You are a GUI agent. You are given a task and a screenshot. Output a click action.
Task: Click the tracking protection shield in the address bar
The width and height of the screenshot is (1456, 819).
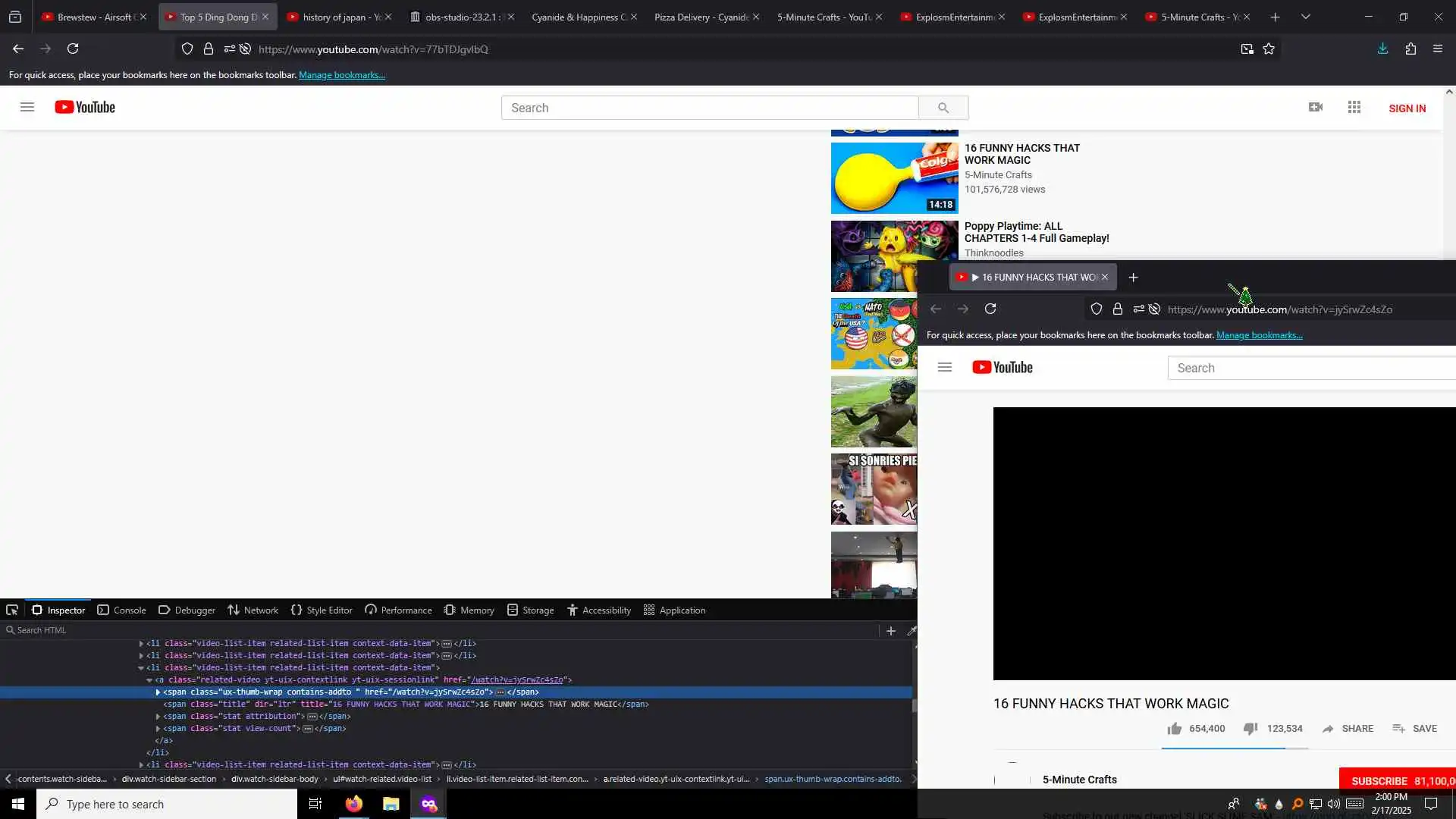click(x=187, y=49)
